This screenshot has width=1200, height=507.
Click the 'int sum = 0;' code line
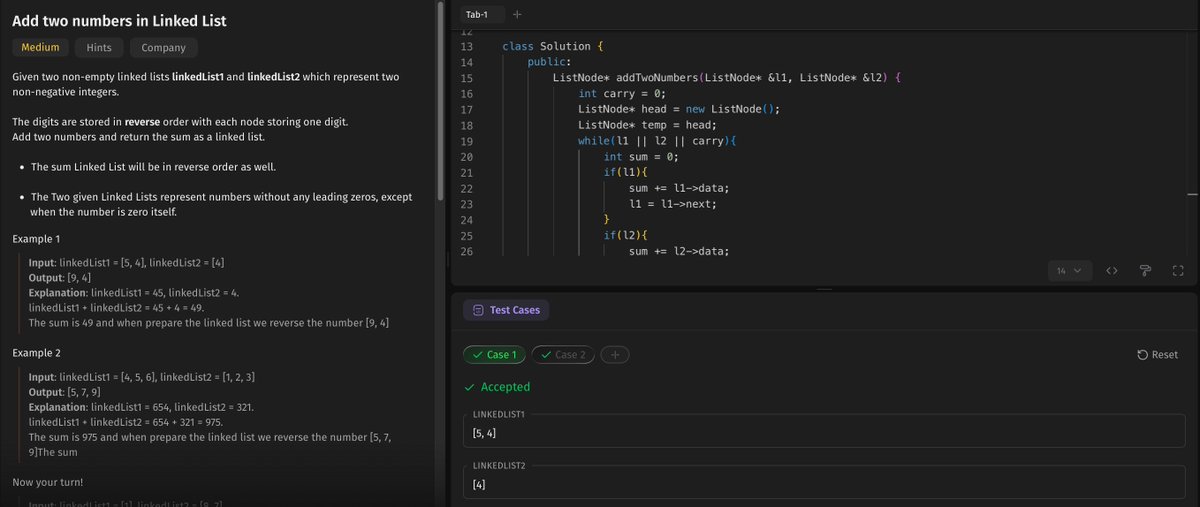pos(641,157)
